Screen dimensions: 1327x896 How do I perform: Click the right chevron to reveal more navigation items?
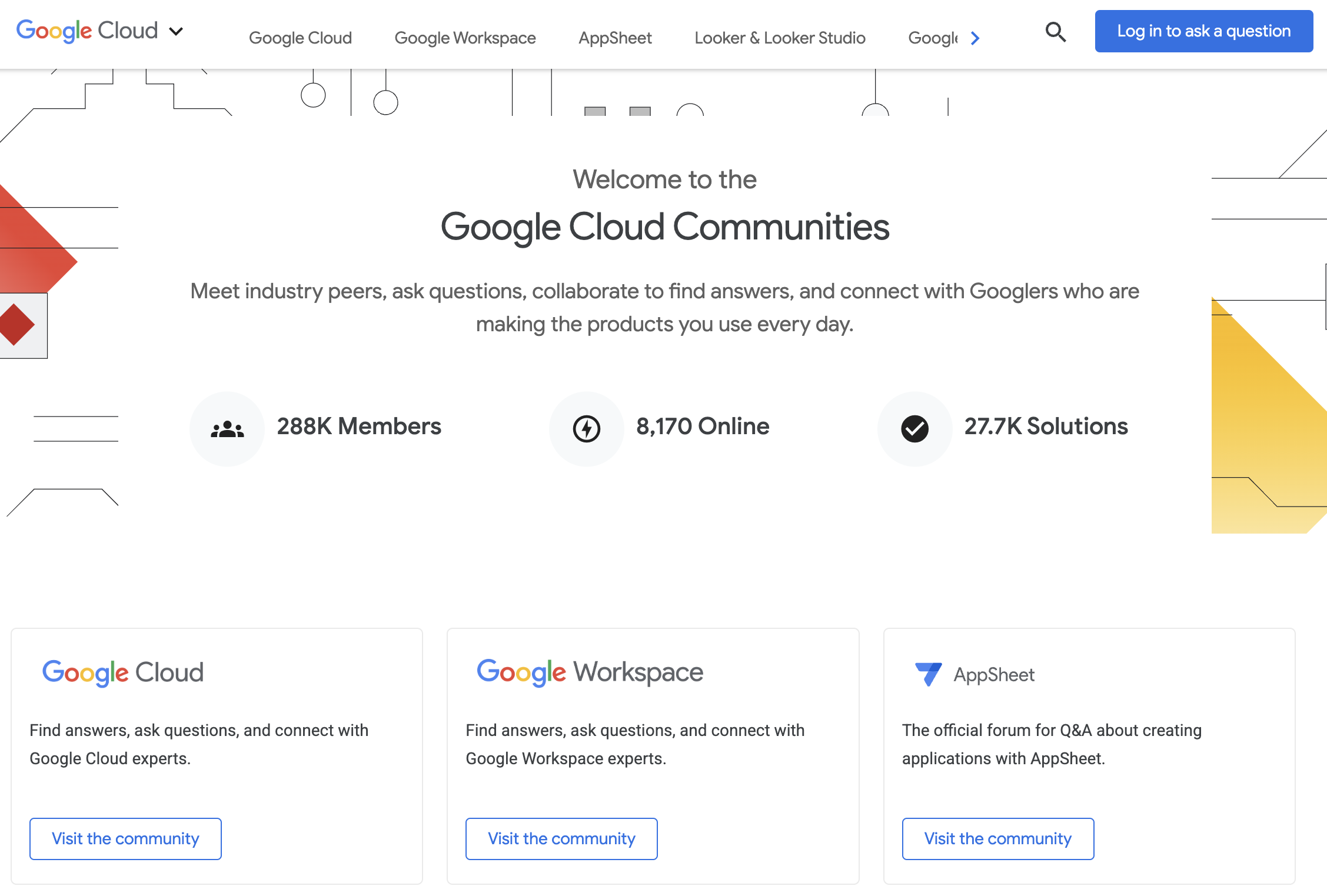pyautogui.click(x=976, y=38)
